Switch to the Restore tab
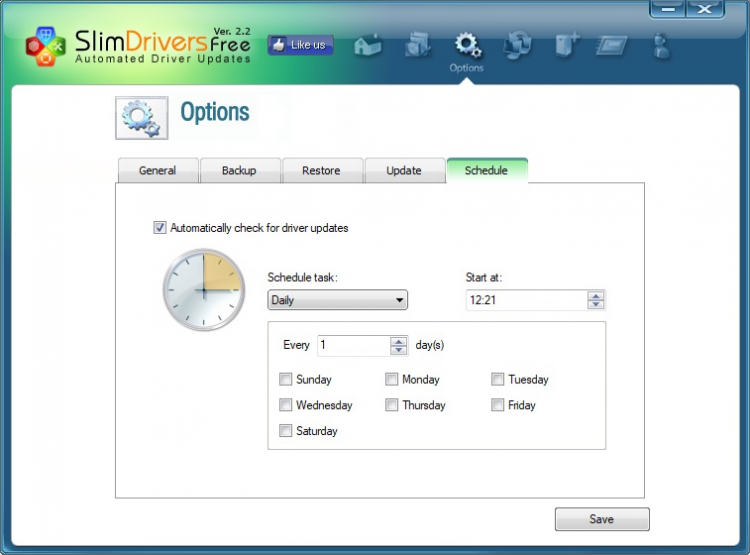This screenshot has height=555, width=750. pyautogui.click(x=322, y=170)
